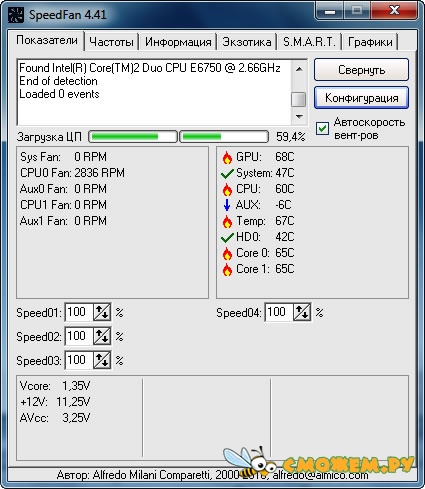Click the Свернуть button
The image size is (425, 489).
point(361,70)
